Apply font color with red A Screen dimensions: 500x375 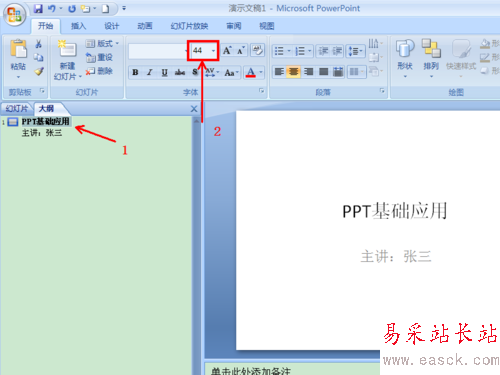pyautogui.click(x=251, y=72)
